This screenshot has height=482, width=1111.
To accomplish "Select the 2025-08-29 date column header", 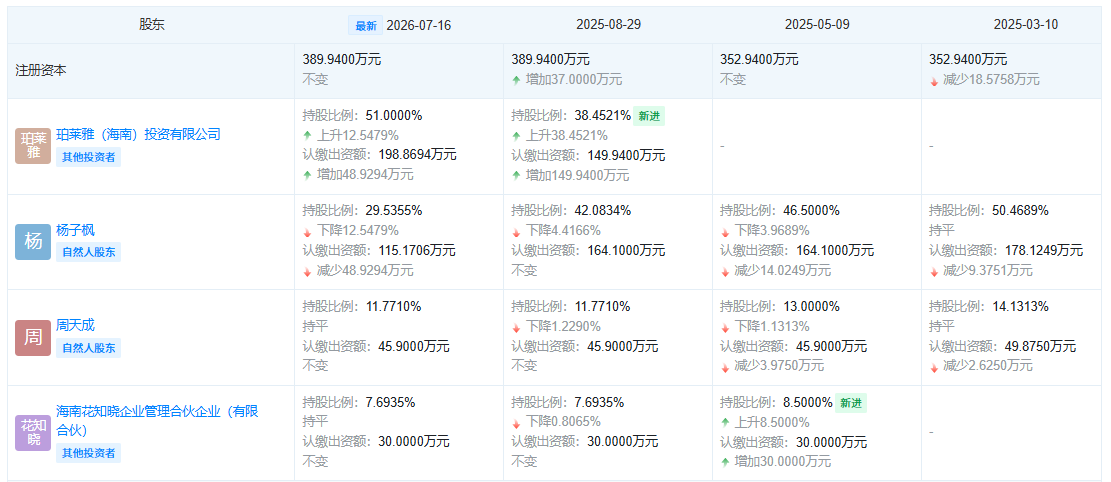I will (x=608, y=25).
